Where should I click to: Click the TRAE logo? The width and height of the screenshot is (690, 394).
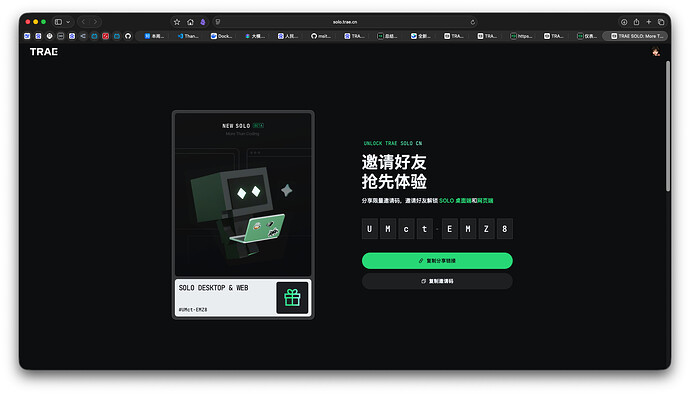[44, 52]
